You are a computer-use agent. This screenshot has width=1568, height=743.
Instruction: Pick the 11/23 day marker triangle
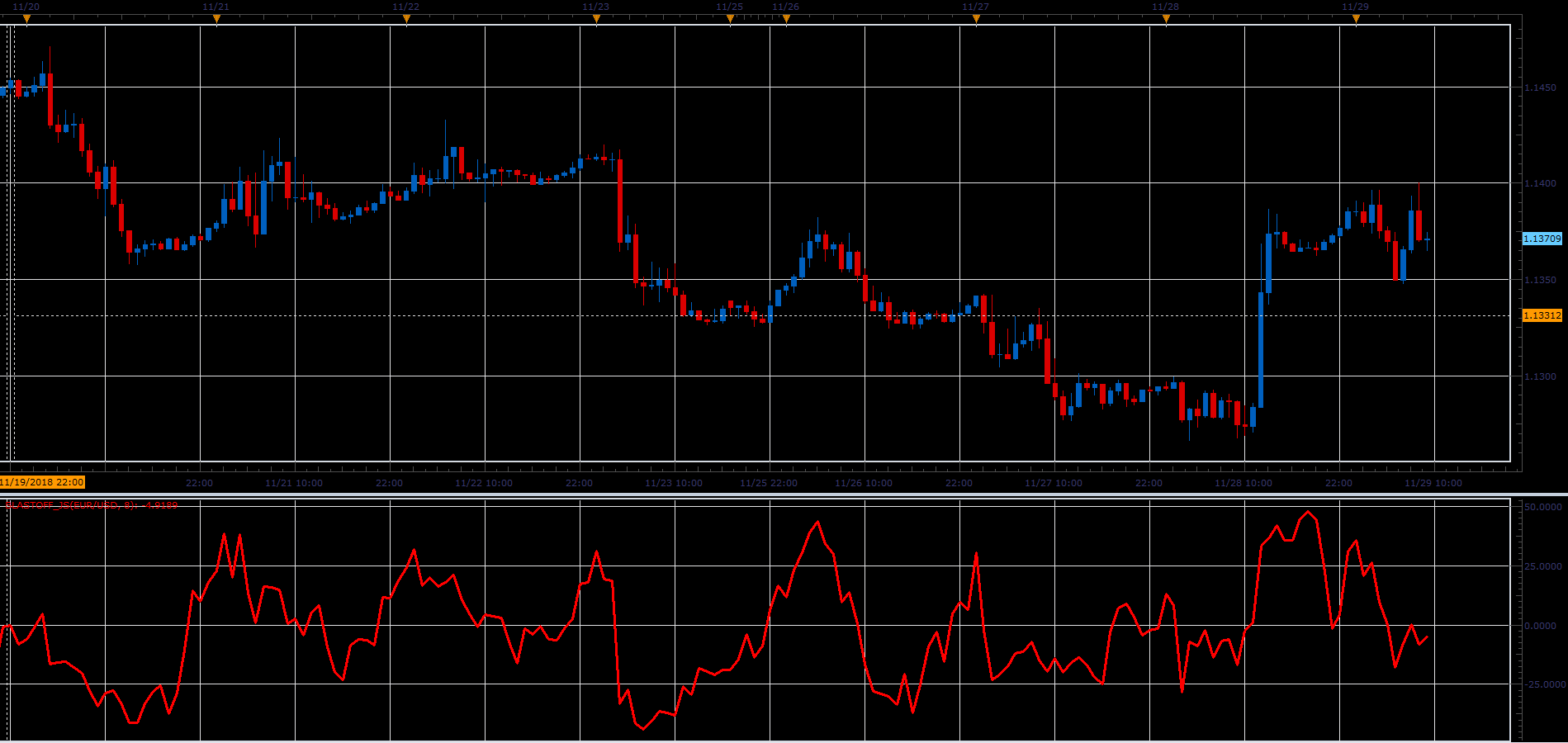point(596,19)
